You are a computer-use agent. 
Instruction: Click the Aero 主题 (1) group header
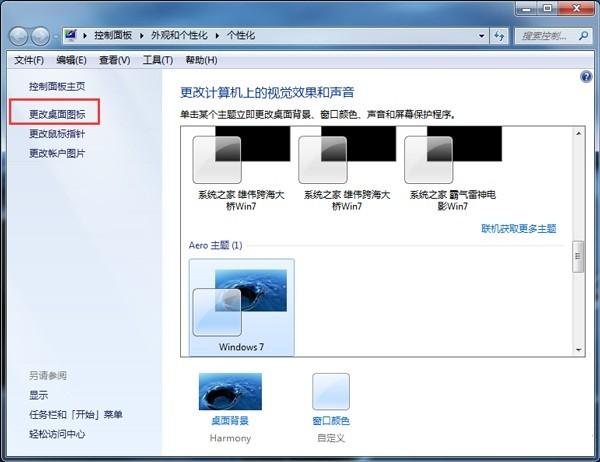(215, 245)
